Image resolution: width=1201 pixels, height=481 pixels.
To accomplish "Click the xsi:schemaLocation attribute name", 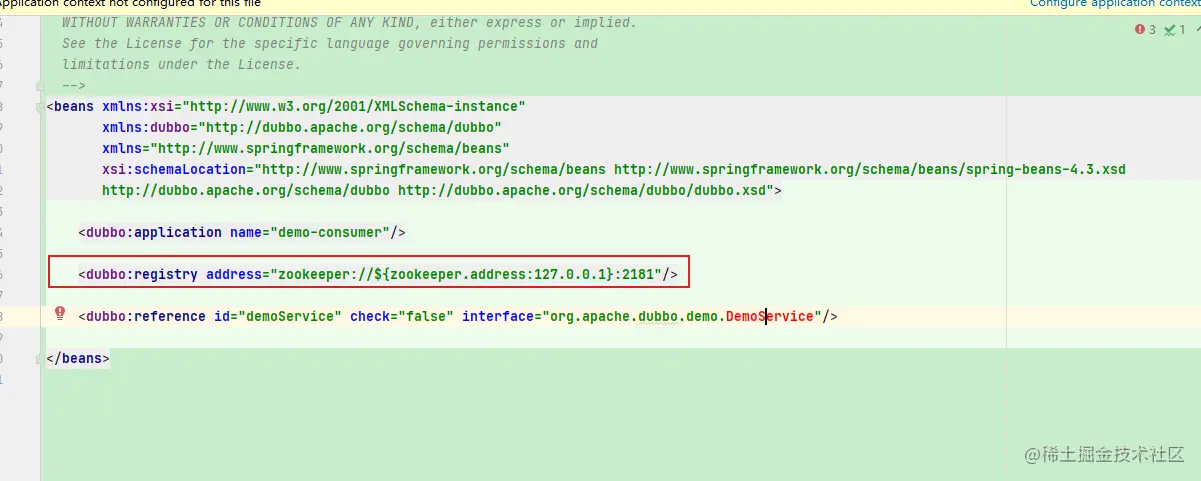I will point(173,169).
